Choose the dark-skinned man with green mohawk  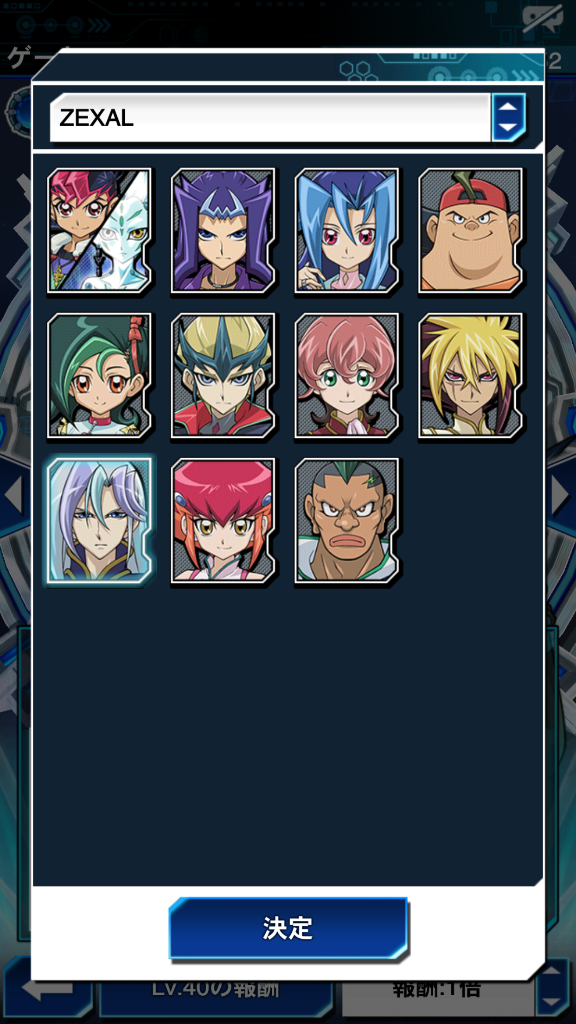click(347, 520)
